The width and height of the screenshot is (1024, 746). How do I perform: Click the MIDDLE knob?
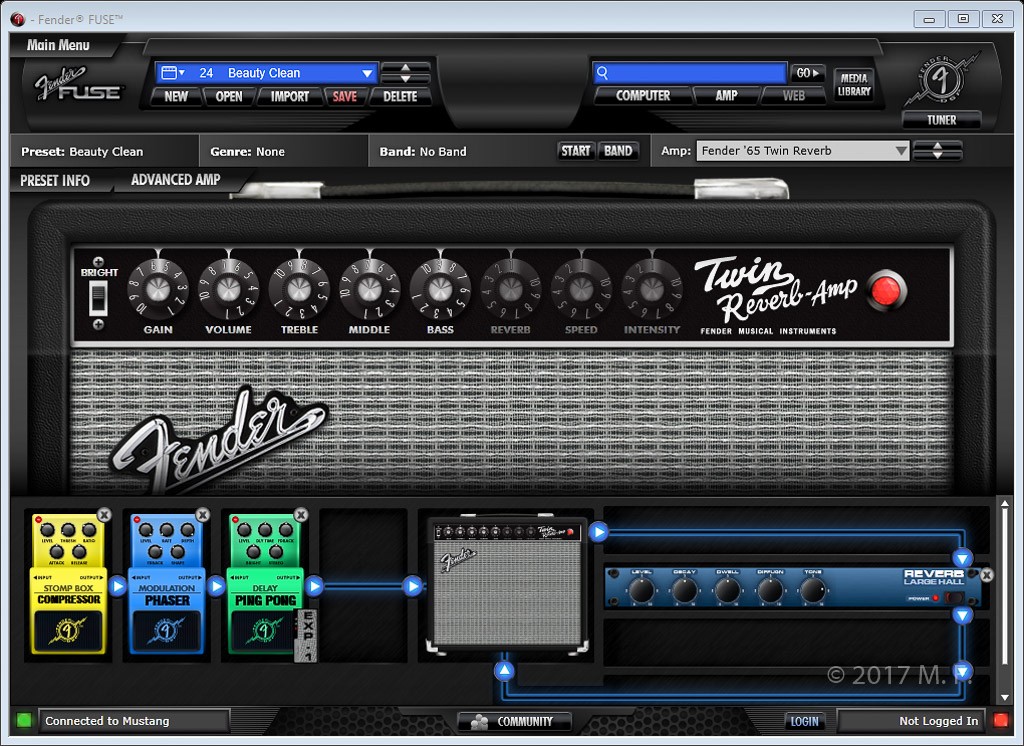click(370, 289)
